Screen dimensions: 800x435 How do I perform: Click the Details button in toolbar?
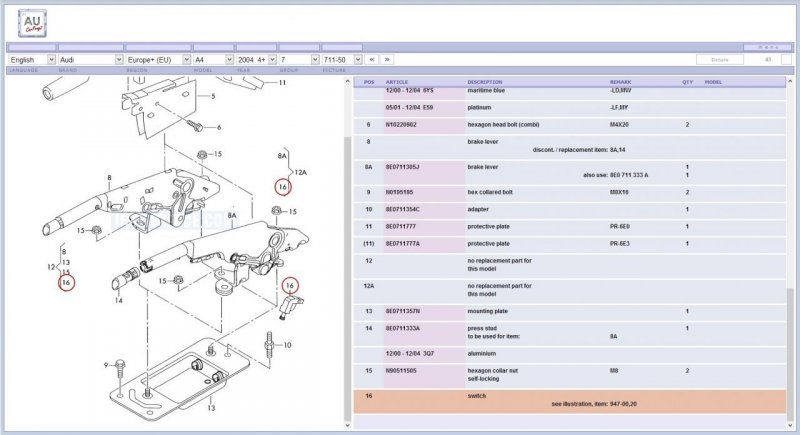pos(719,60)
